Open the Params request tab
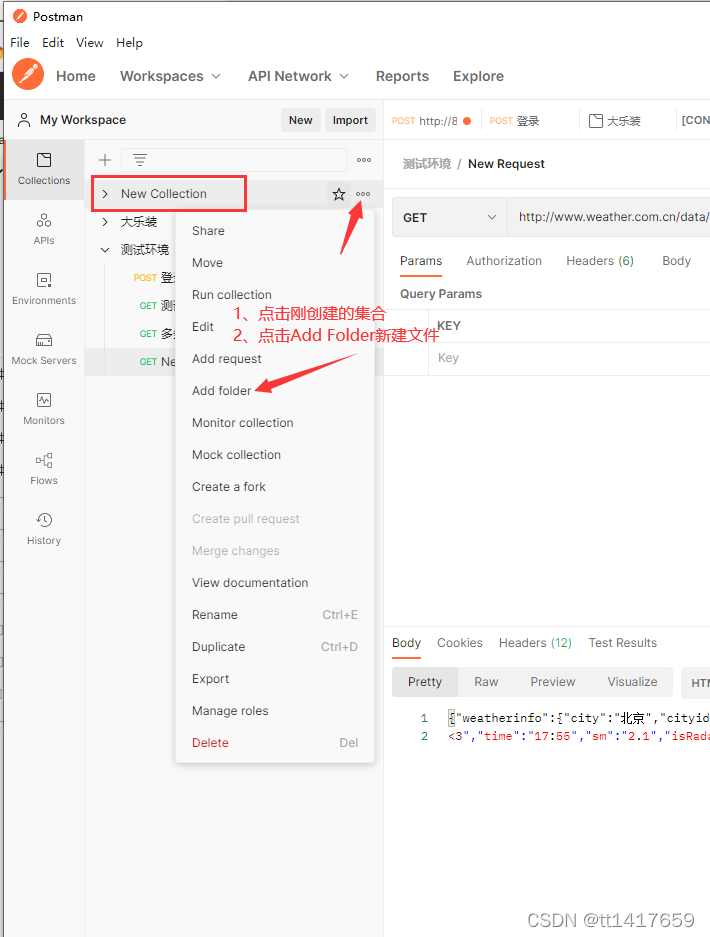This screenshot has width=710, height=937. click(x=421, y=261)
